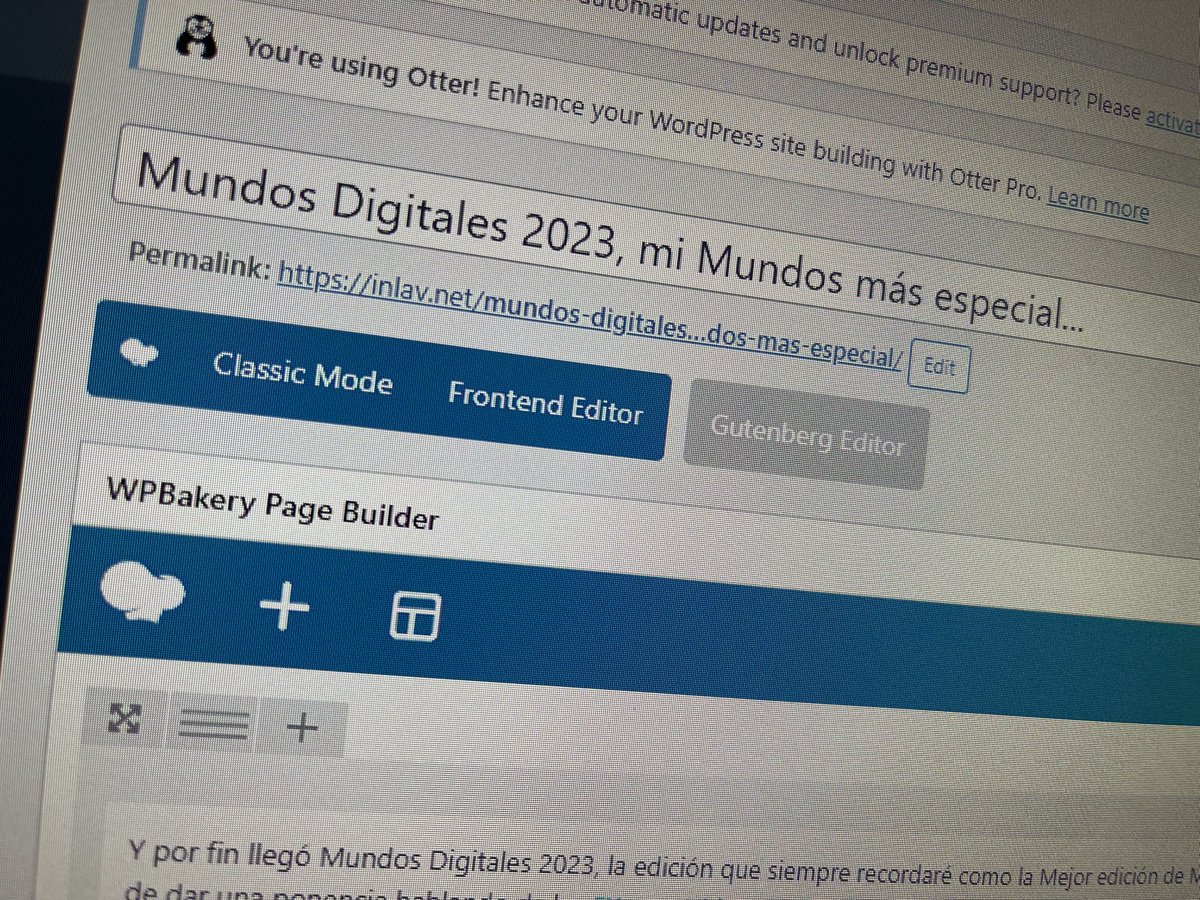Switch to Classic Mode
1200x900 pixels.
point(302,373)
